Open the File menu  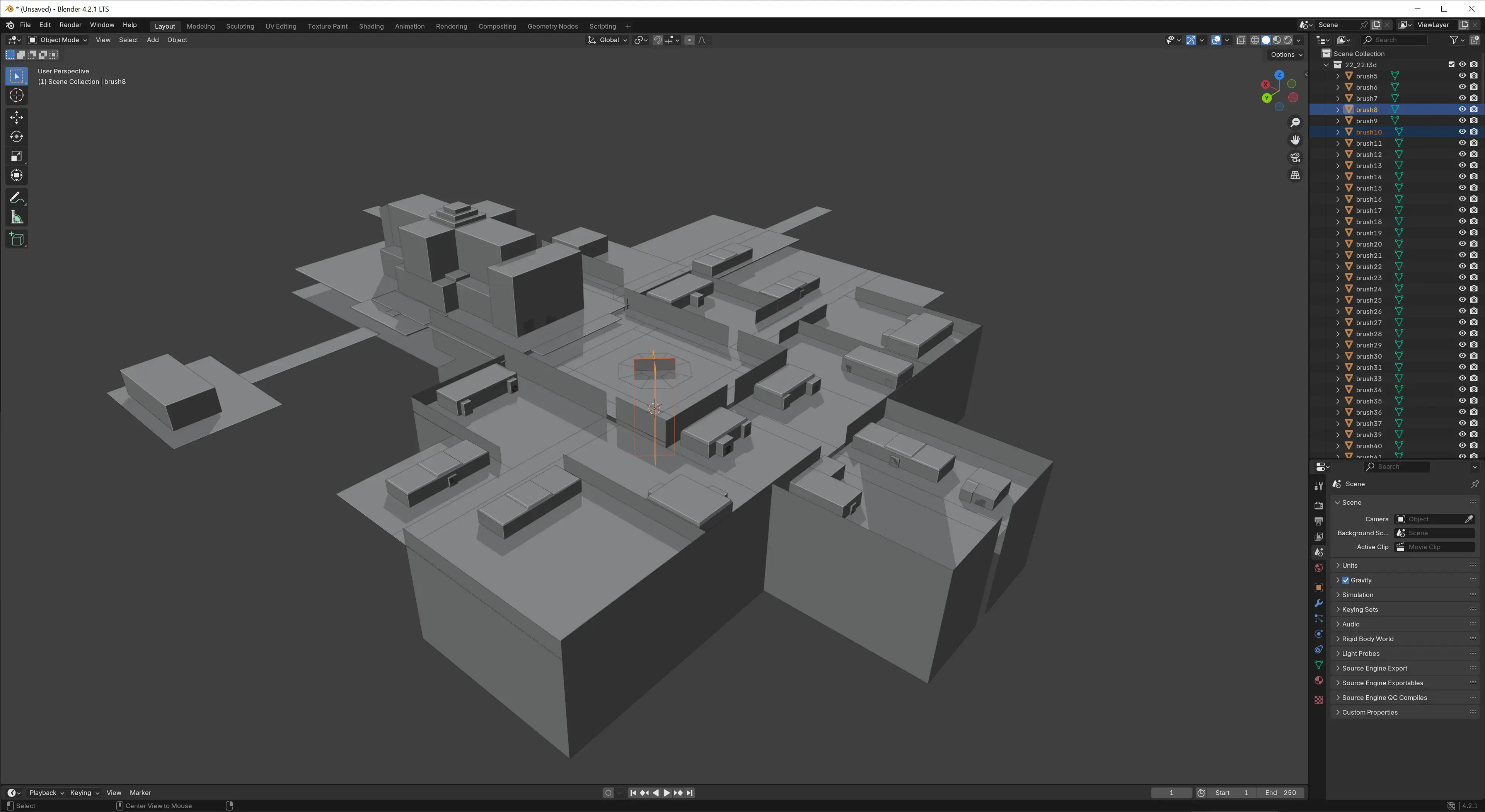pos(26,26)
